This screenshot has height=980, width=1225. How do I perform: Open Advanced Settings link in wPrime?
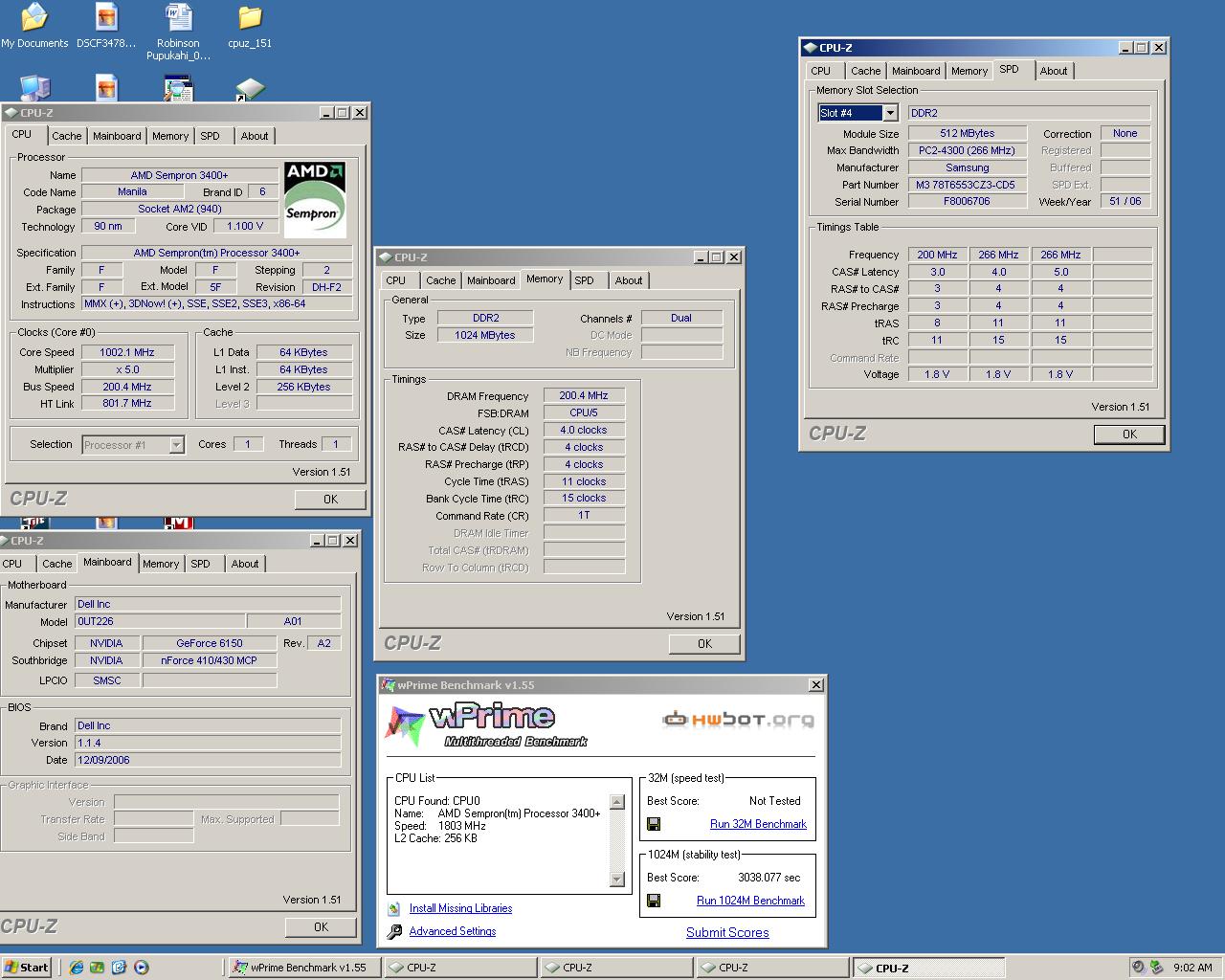[x=453, y=931]
